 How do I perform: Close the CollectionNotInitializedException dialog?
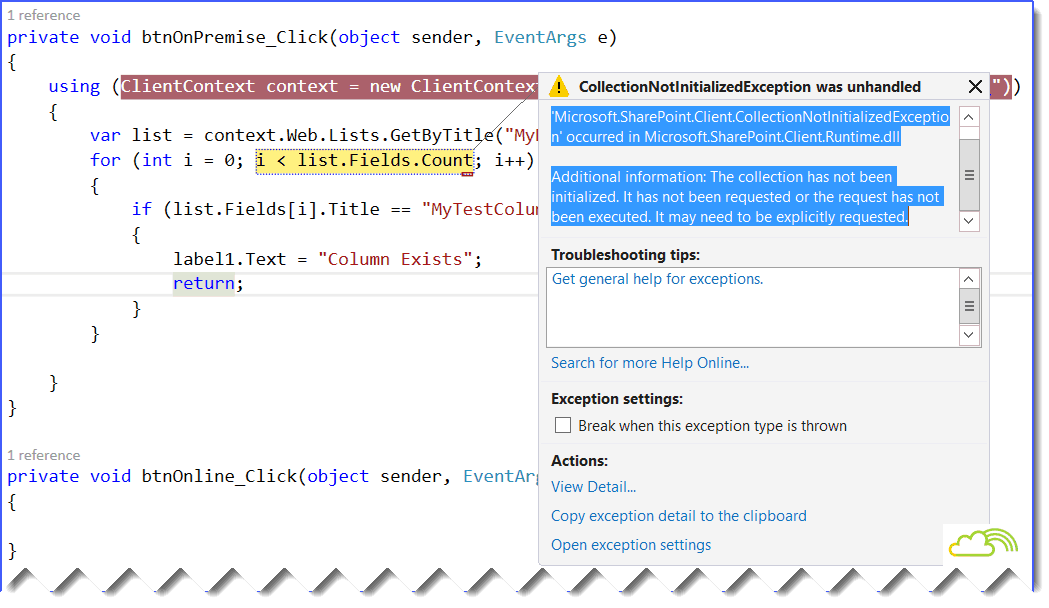pos(975,86)
